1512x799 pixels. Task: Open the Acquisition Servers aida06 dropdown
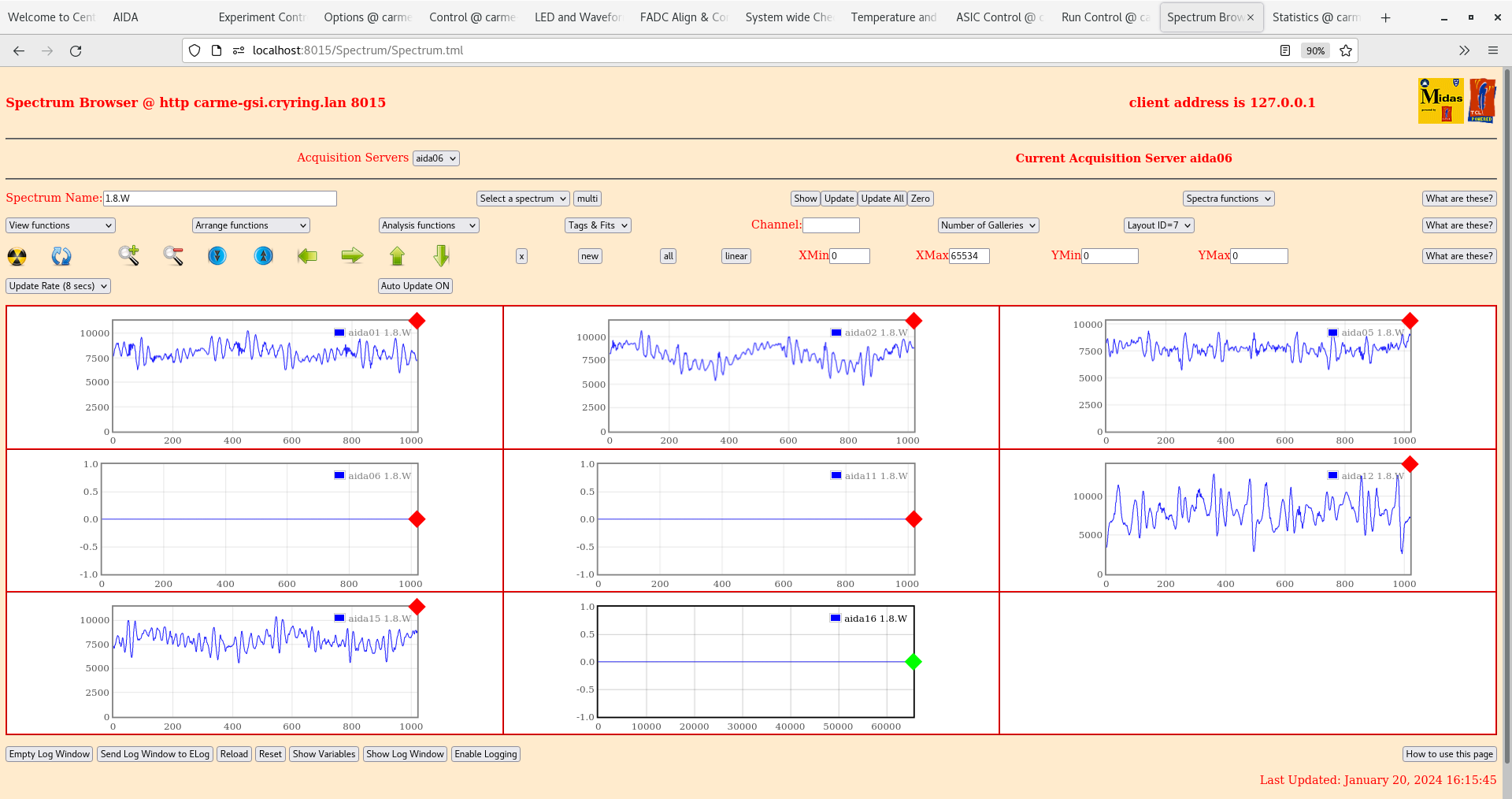point(435,158)
